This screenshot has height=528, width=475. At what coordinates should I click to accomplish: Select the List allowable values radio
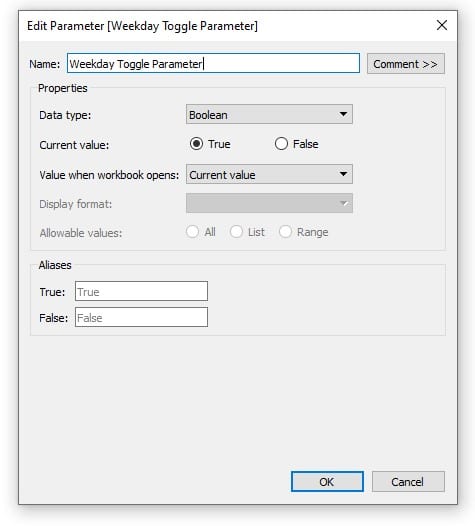(236, 232)
